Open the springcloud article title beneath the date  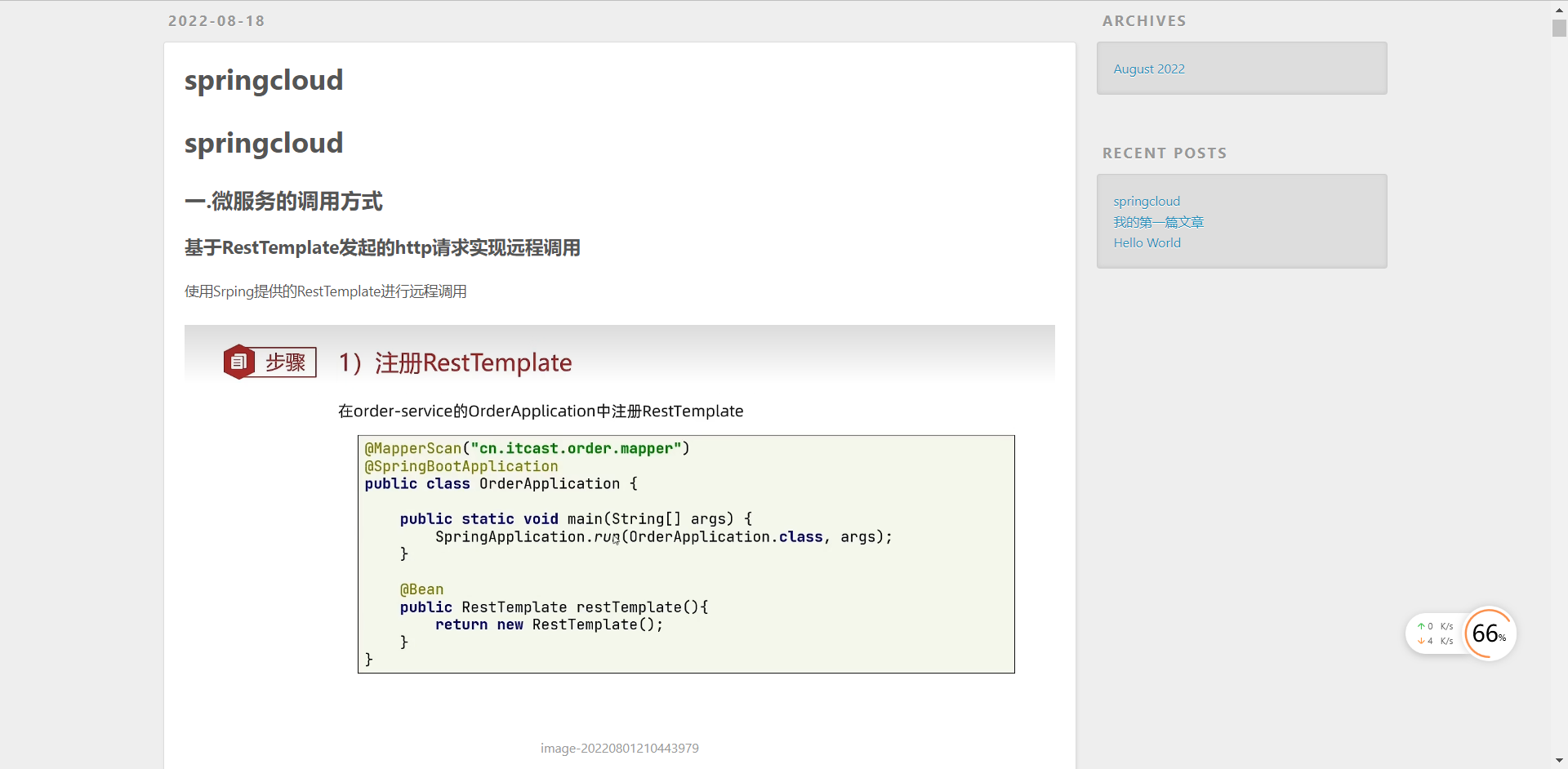pyautogui.click(x=263, y=80)
